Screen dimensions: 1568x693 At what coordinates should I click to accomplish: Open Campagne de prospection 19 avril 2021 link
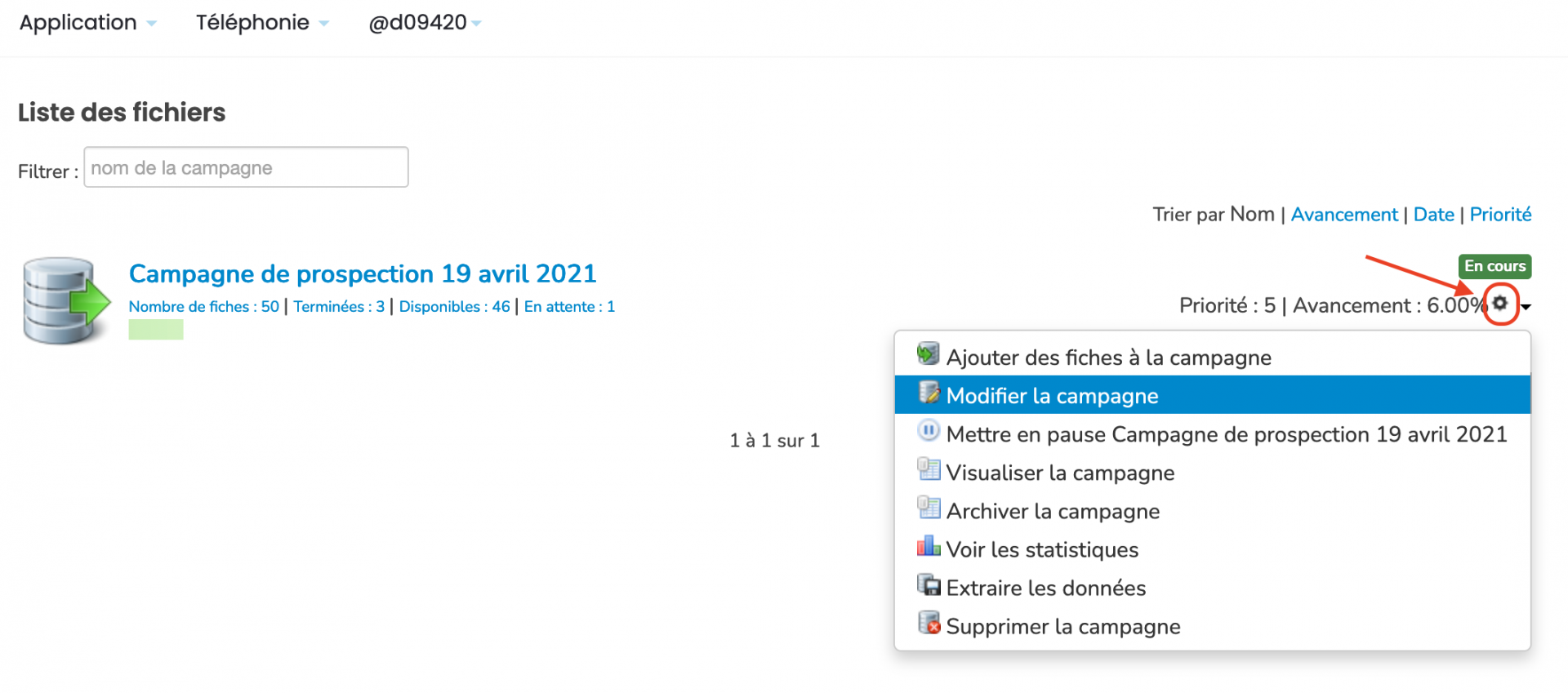(363, 273)
